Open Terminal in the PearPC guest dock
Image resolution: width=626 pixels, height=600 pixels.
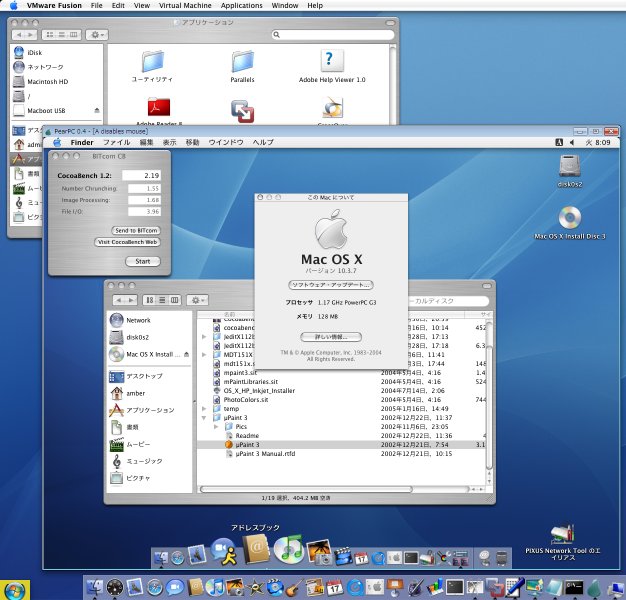click(411, 557)
